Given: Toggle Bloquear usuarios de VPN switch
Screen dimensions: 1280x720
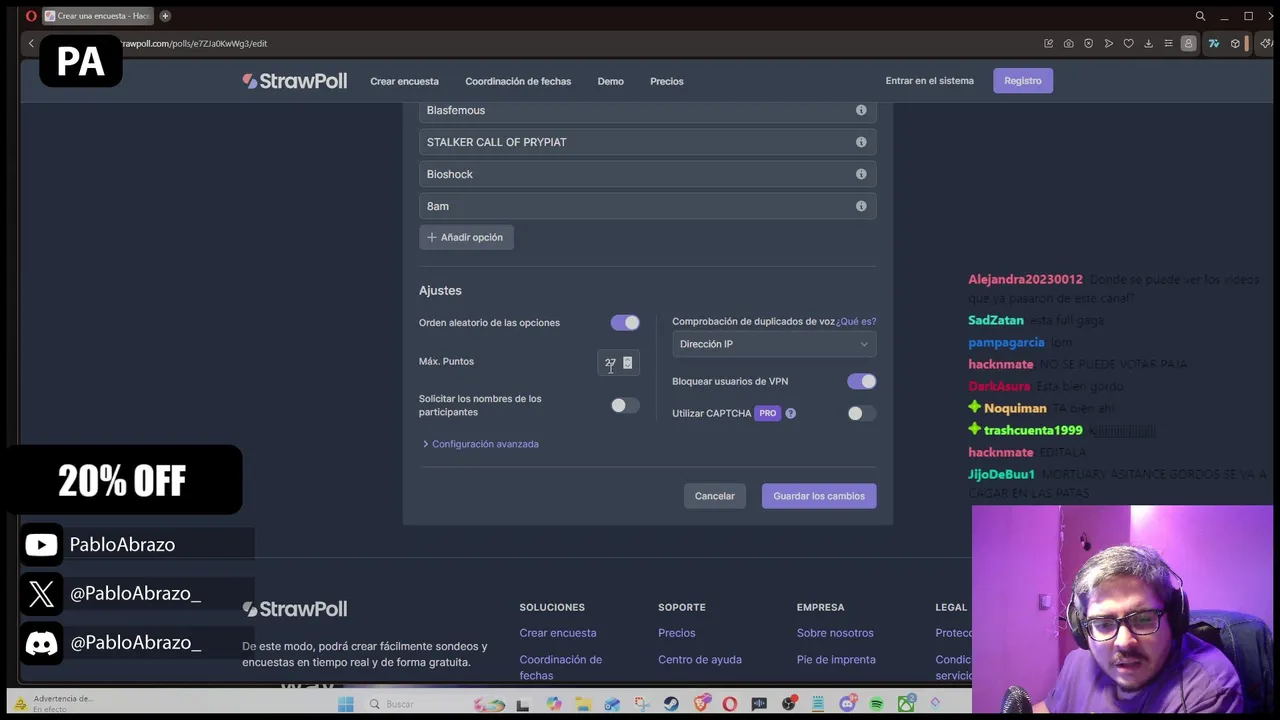Looking at the screenshot, I should point(861,381).
